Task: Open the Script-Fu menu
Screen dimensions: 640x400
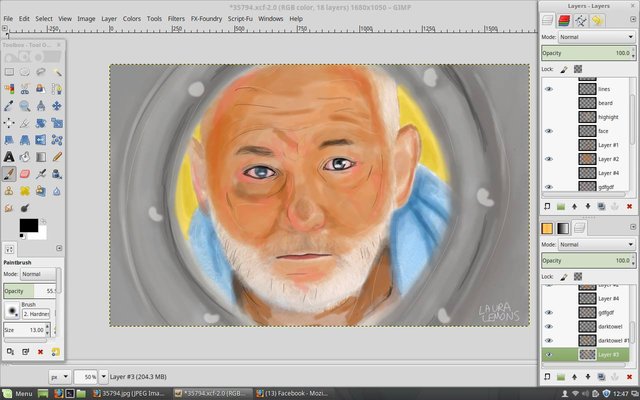Action: tap(240, 19)
